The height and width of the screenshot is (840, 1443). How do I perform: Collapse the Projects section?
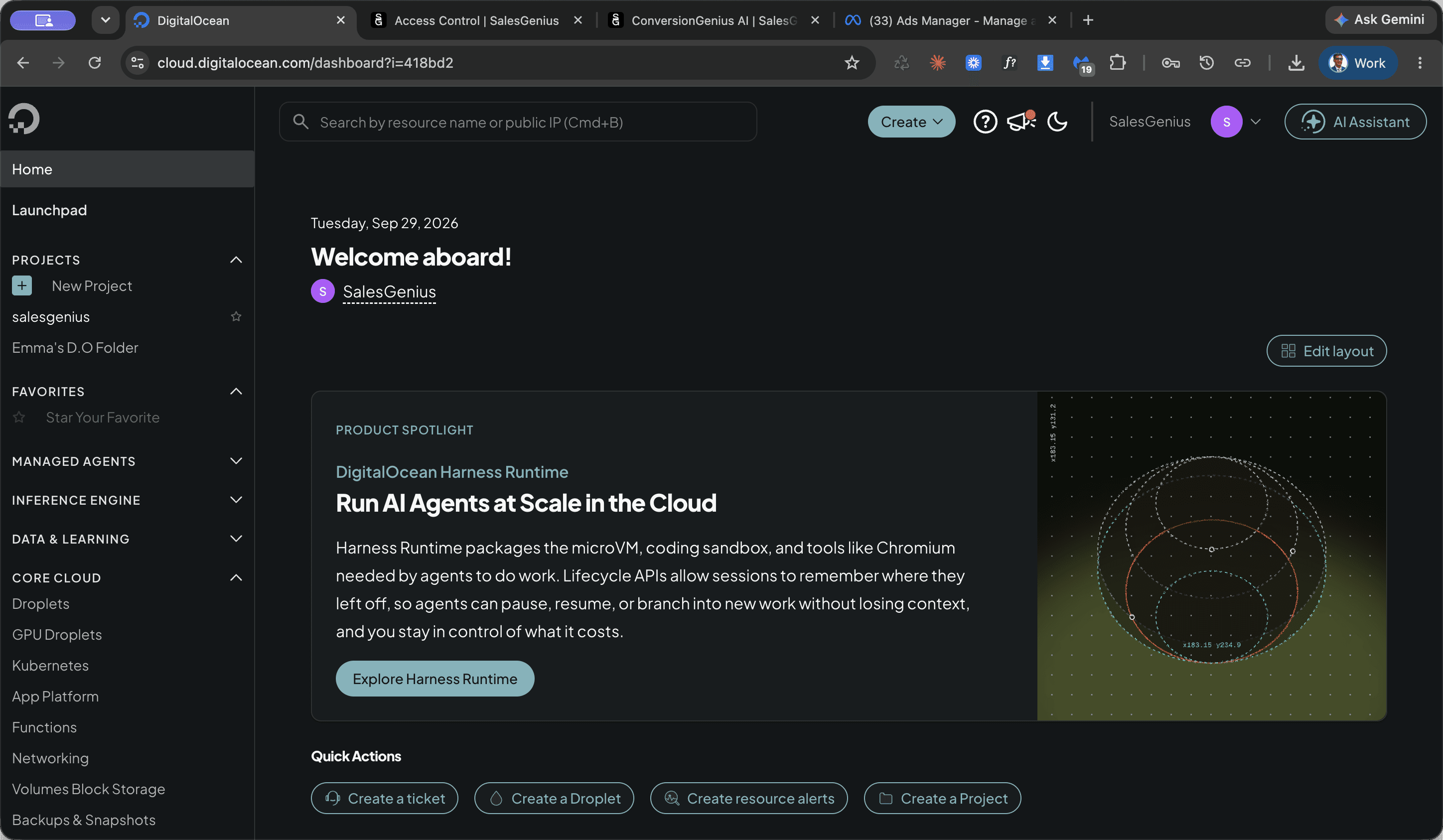(236, 260)
